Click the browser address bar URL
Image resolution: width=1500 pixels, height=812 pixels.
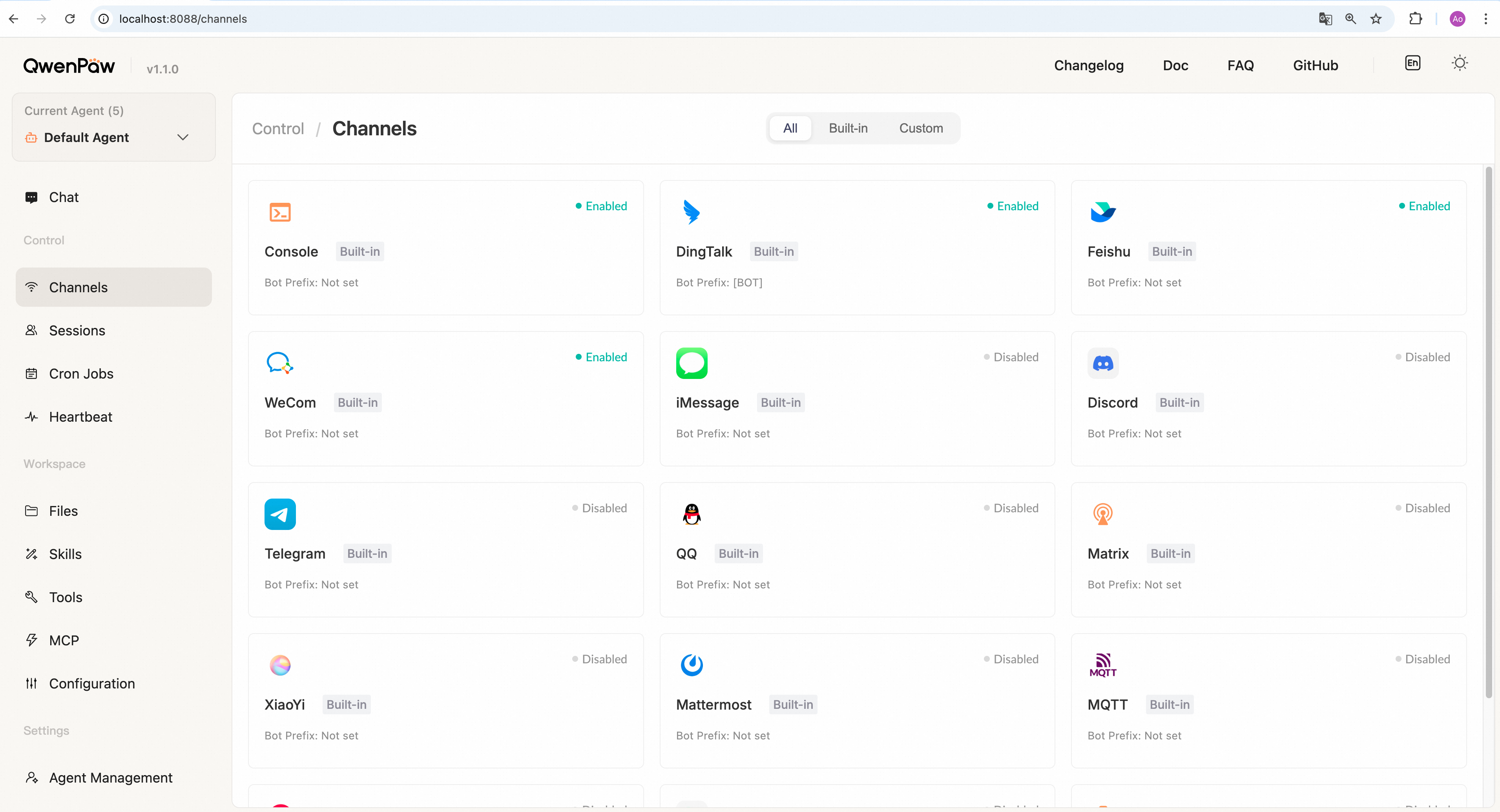click(183, 18)
